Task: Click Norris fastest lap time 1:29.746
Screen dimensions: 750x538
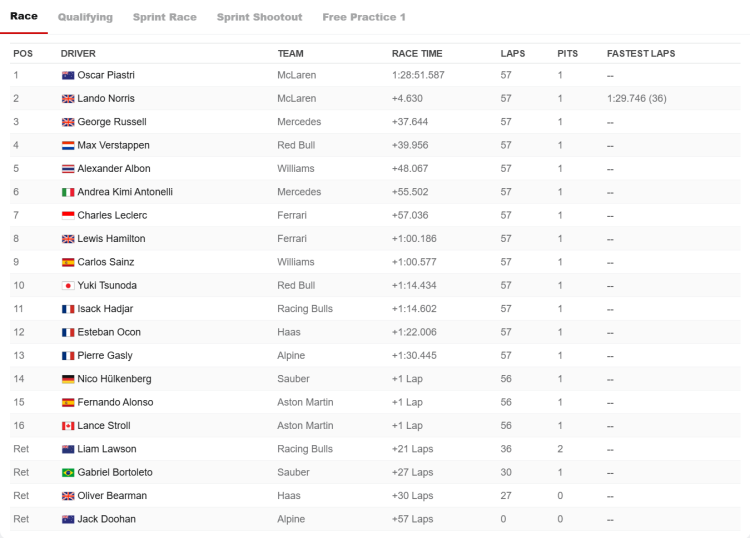Action: 626,99
